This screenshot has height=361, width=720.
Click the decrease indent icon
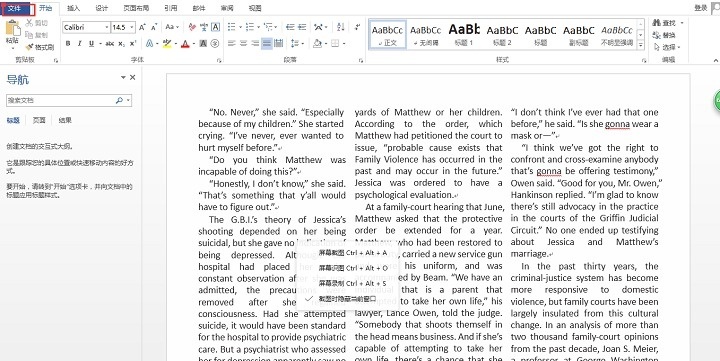[x=290, y=27]
